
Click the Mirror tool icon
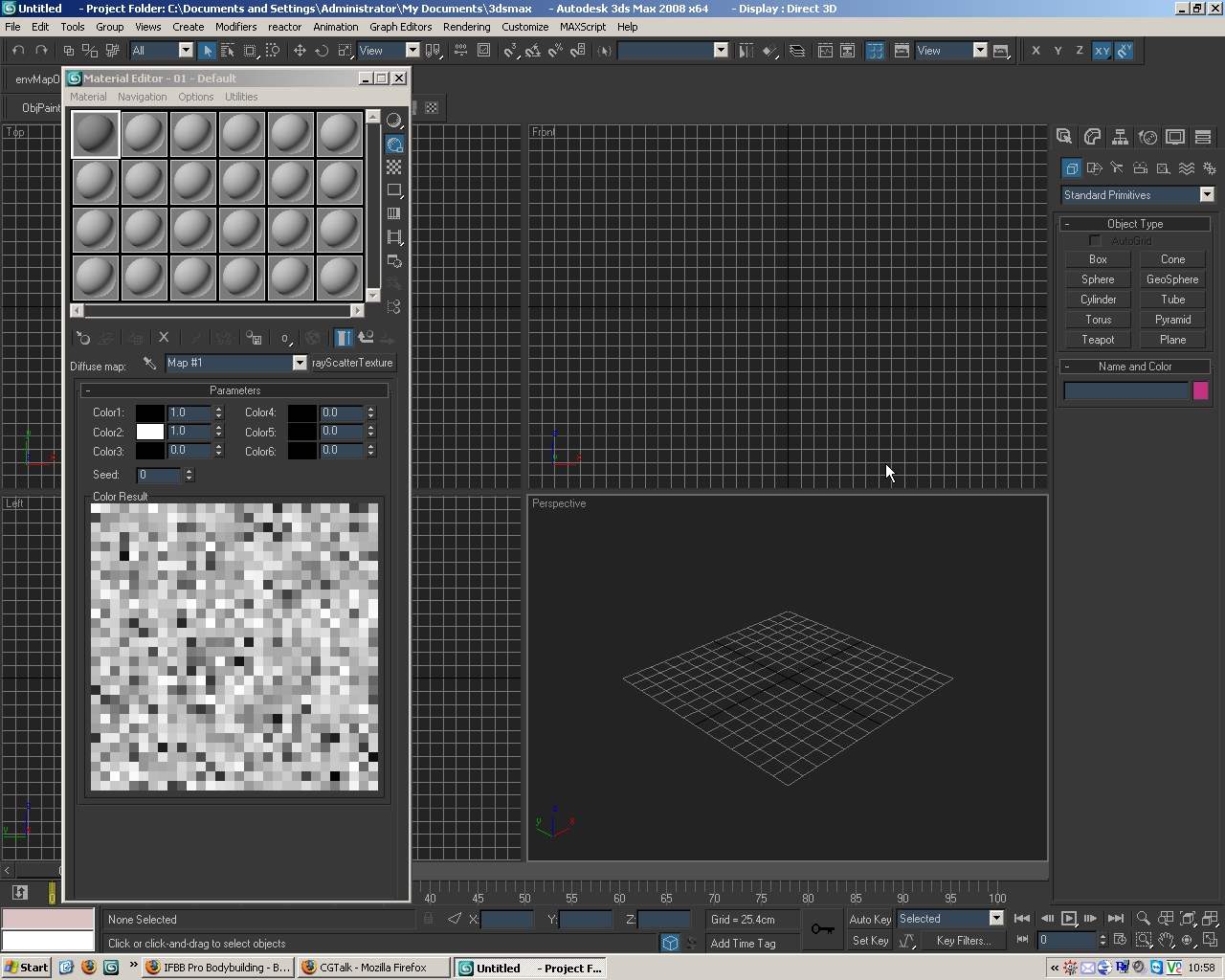(746, 51)
